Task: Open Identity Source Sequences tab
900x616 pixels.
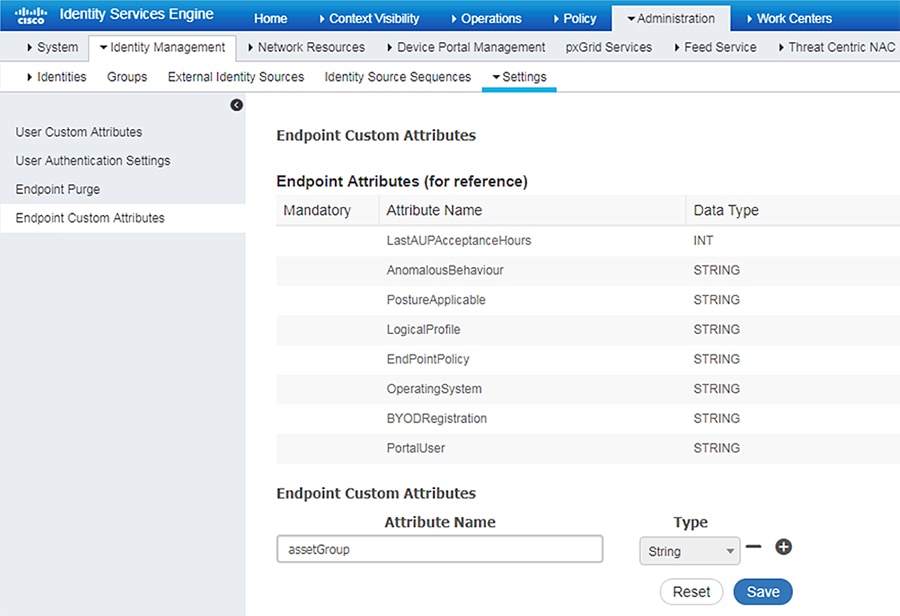Action: coord(398,77)
